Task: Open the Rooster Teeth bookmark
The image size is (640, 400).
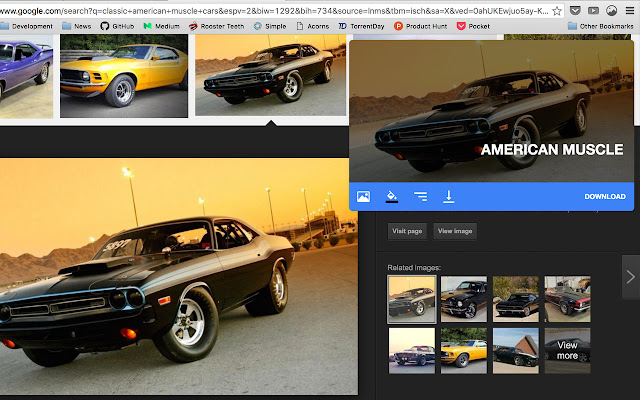Action: pyautogui.click(x=216, y=26)
